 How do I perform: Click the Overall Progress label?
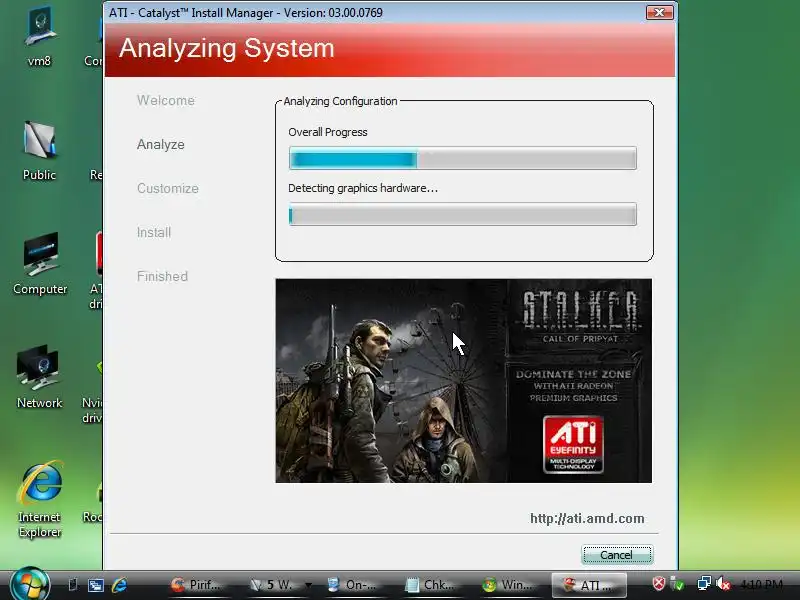coord(328,132)
